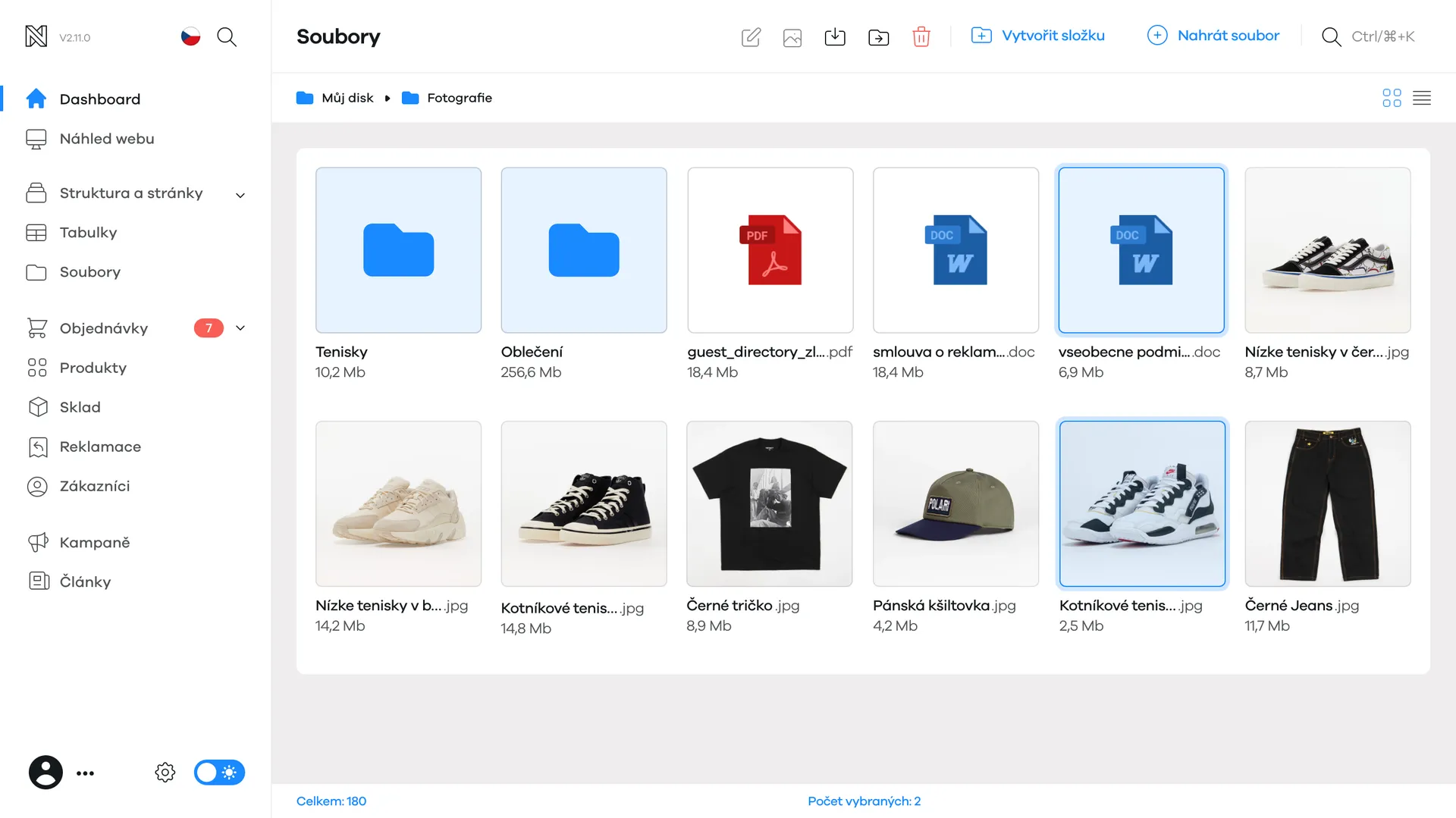This screenshot has width=1456, height=818.
Task: Select Černé Jeans image
Action: click(1328, 503)
